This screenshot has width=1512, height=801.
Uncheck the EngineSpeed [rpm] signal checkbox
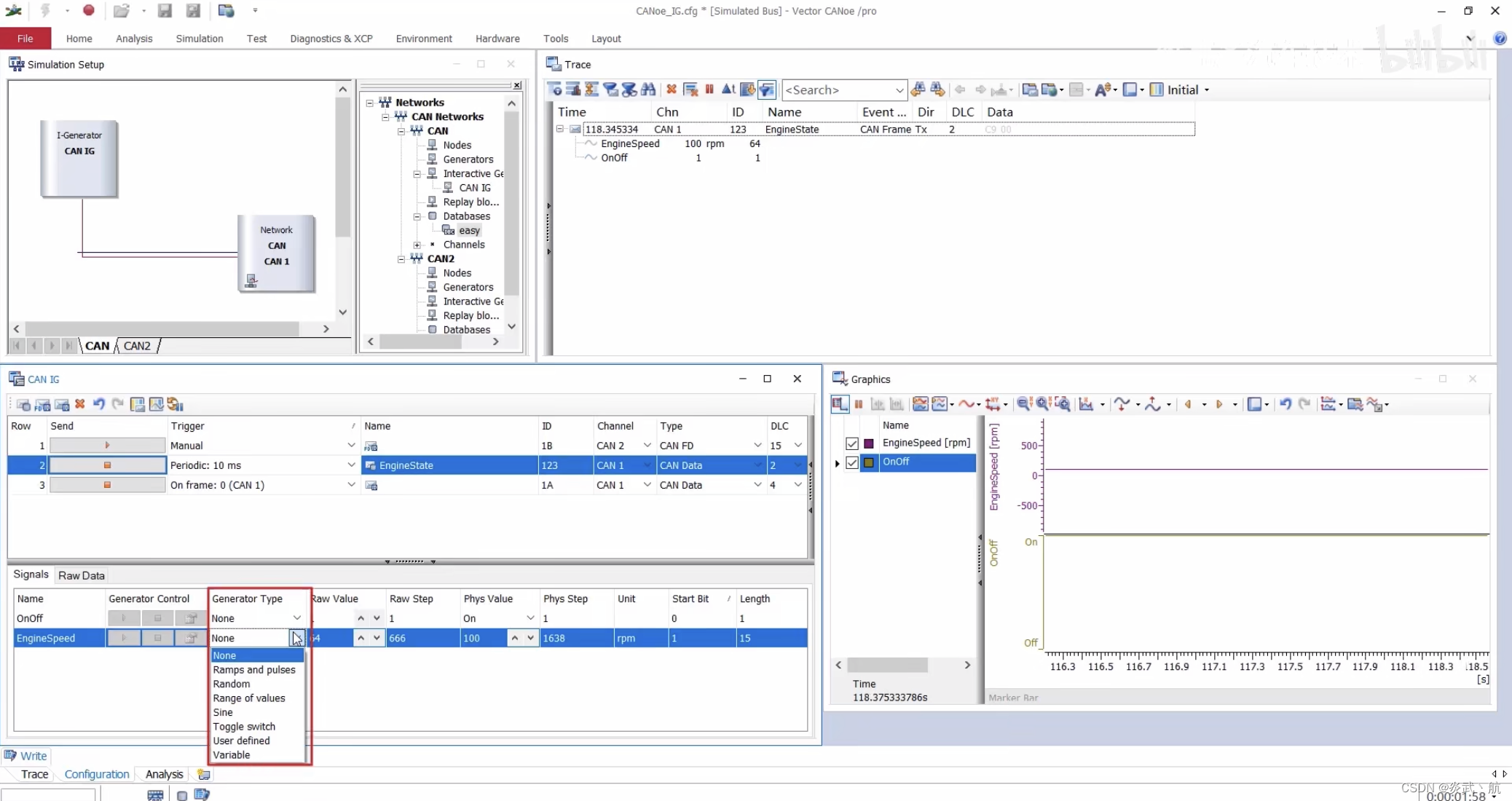851,443
